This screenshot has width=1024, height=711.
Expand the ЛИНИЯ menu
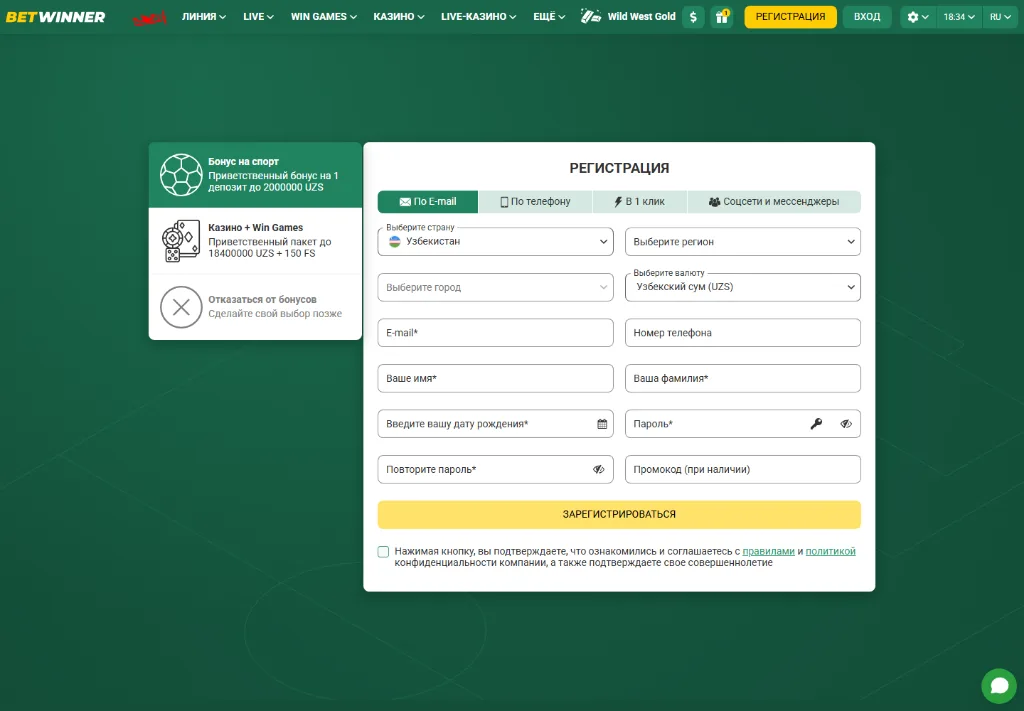tap(204, 17)
